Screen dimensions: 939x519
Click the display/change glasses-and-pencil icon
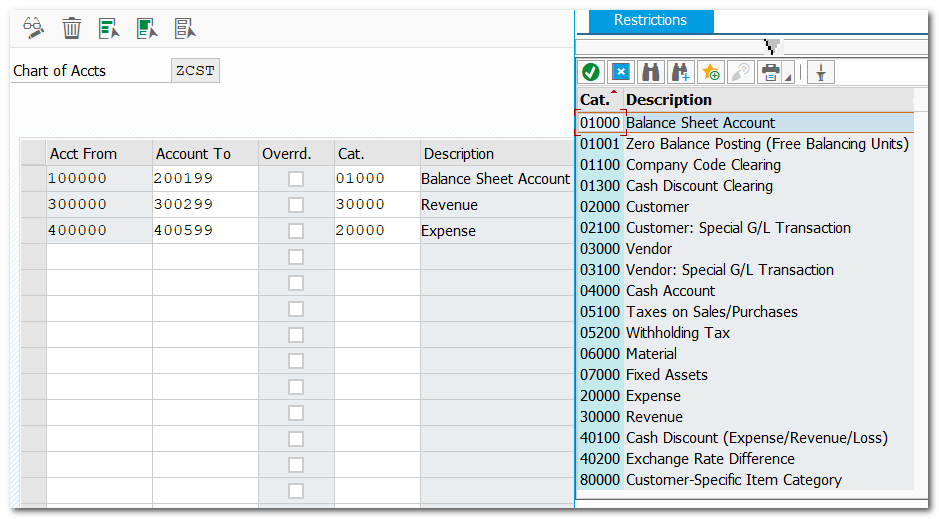point(34,28)
